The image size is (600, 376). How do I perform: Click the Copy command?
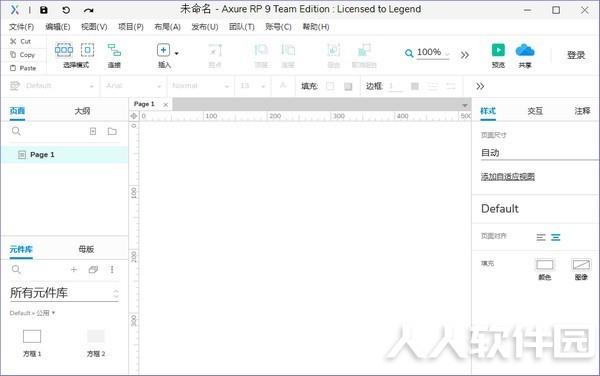coord(22,55)
